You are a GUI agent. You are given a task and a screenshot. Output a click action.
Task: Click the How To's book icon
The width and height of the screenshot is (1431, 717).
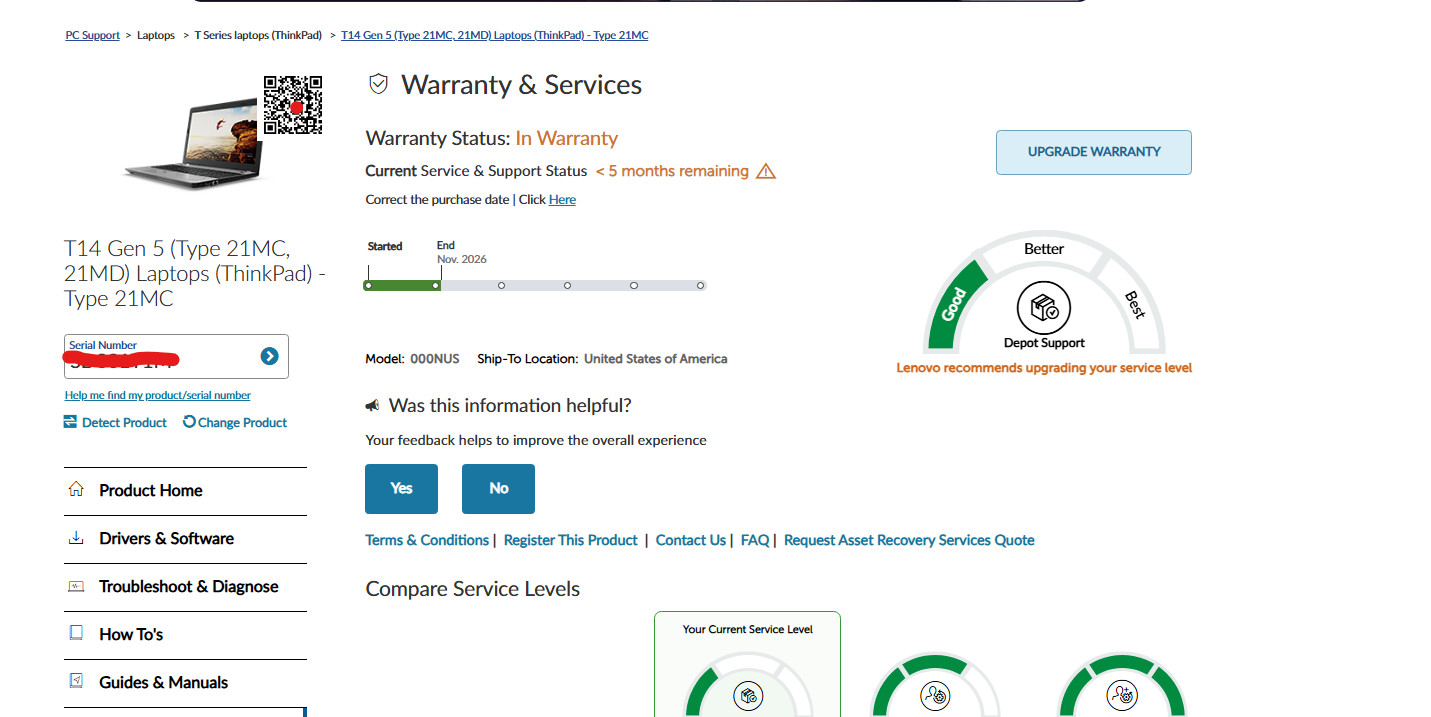pos(76,634)
